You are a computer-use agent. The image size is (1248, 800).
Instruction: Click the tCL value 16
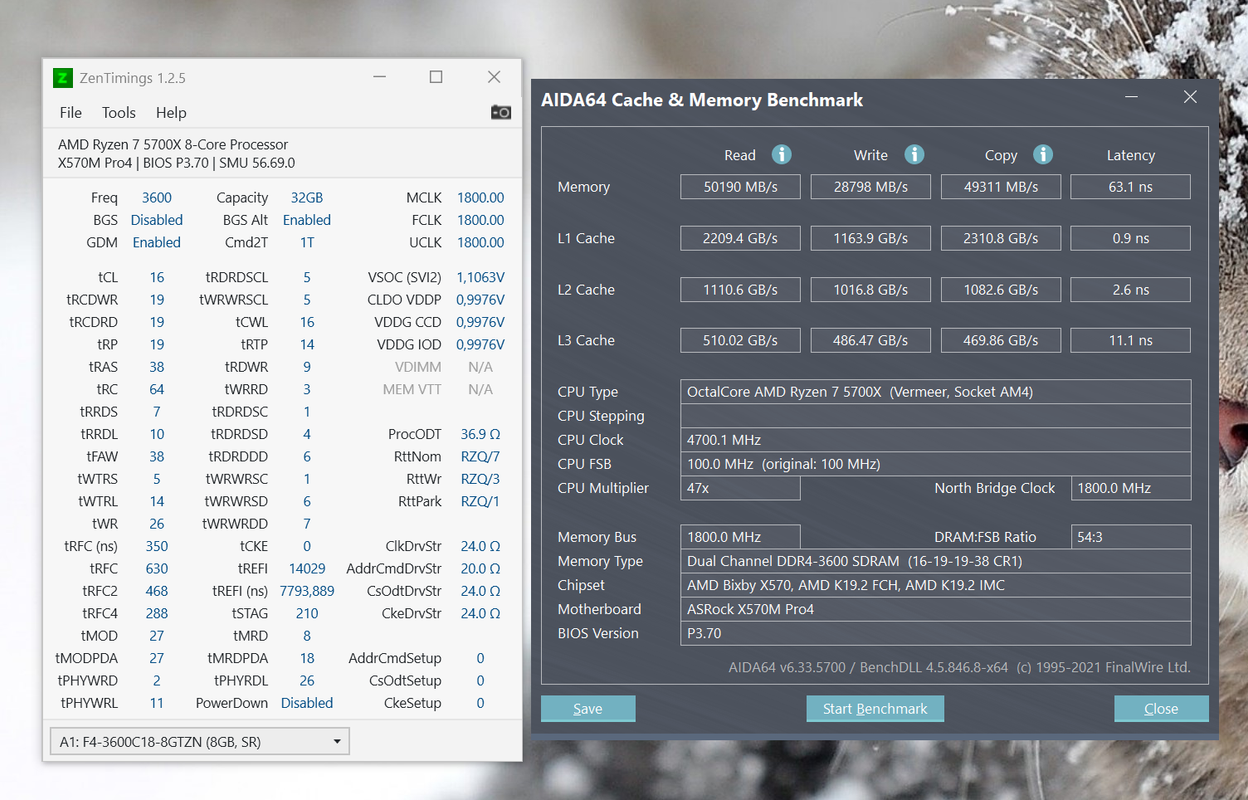tap(157, 277)
